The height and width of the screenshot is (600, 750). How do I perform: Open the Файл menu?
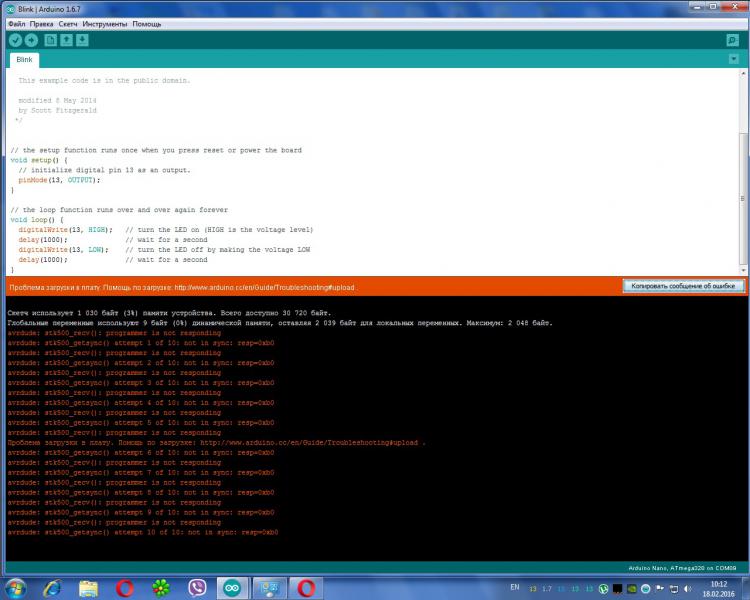pyautogui.click(x=17, y=24)
